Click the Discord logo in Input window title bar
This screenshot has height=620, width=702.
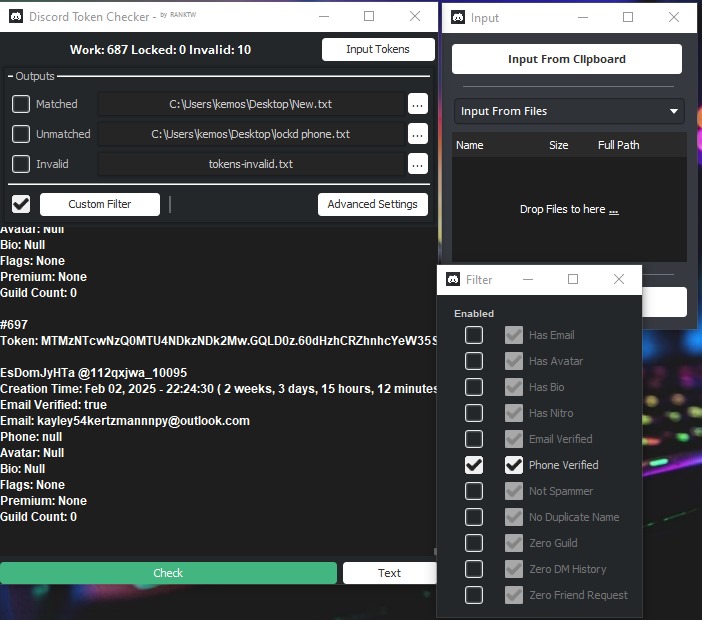[458, 17]
